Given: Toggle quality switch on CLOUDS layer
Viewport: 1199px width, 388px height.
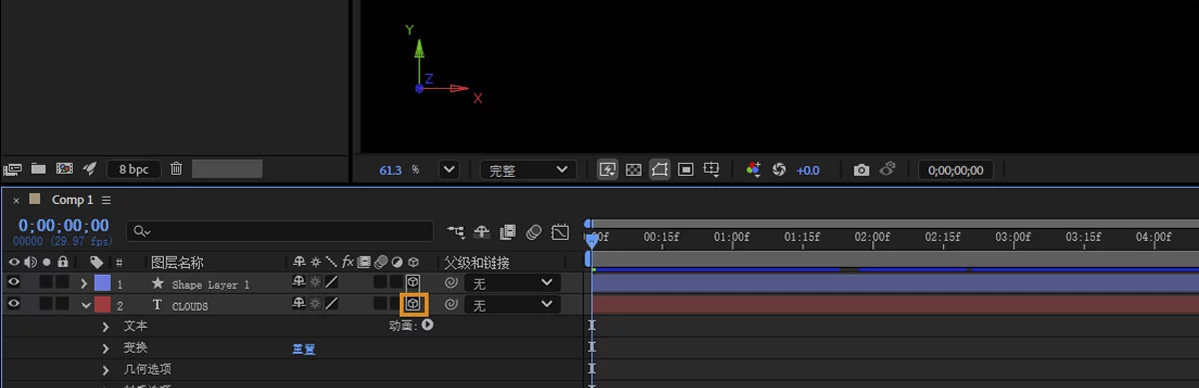Looking at the screenshot, I should tap(331, 304).
